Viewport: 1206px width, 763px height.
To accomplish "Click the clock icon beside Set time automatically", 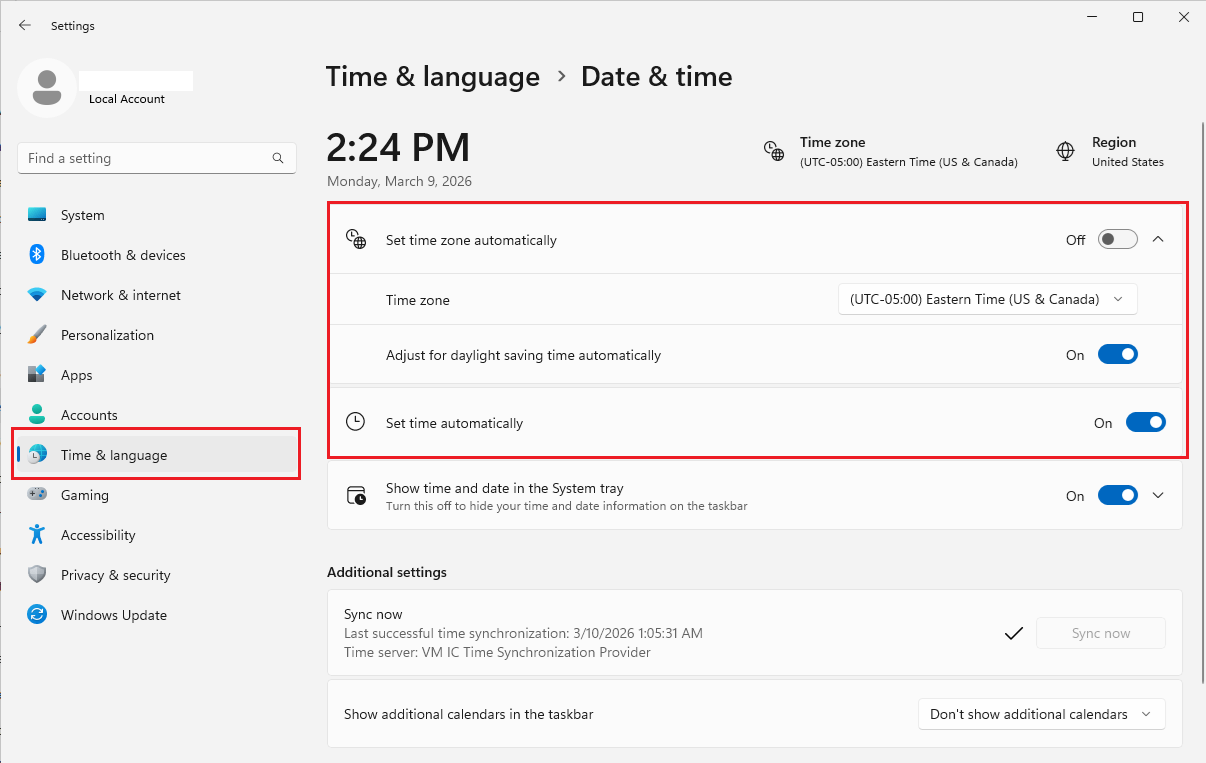I will point(356,423).
